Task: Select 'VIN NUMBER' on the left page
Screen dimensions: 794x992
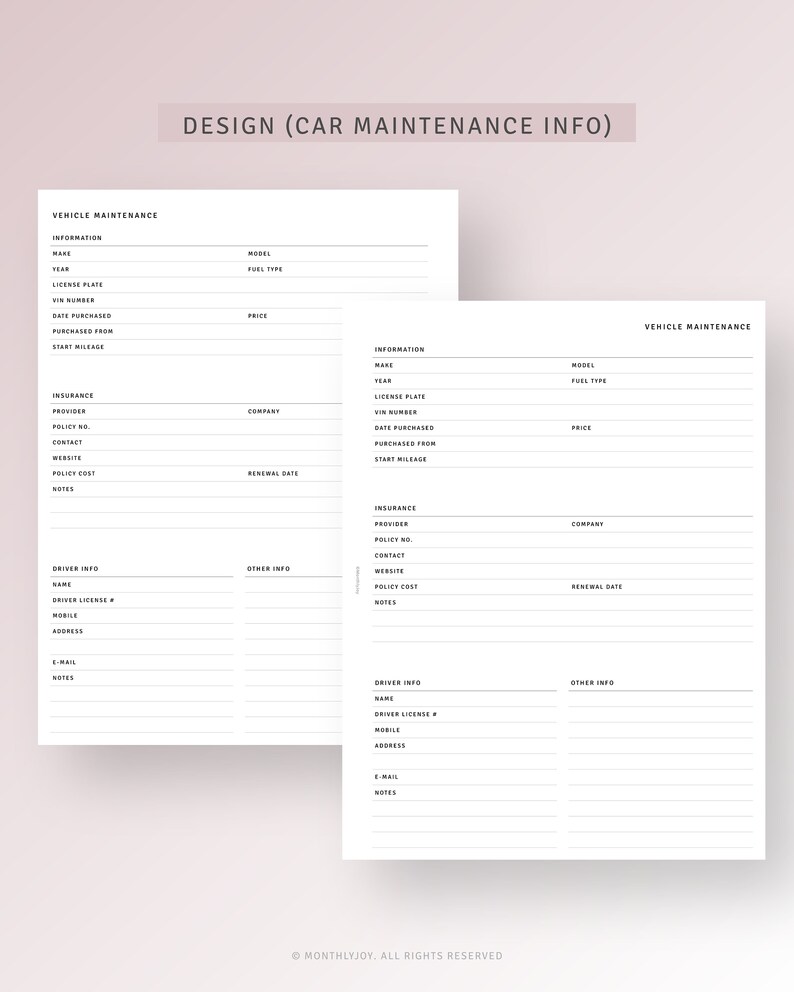Action: pyautogui.click(x=73, y=301)
